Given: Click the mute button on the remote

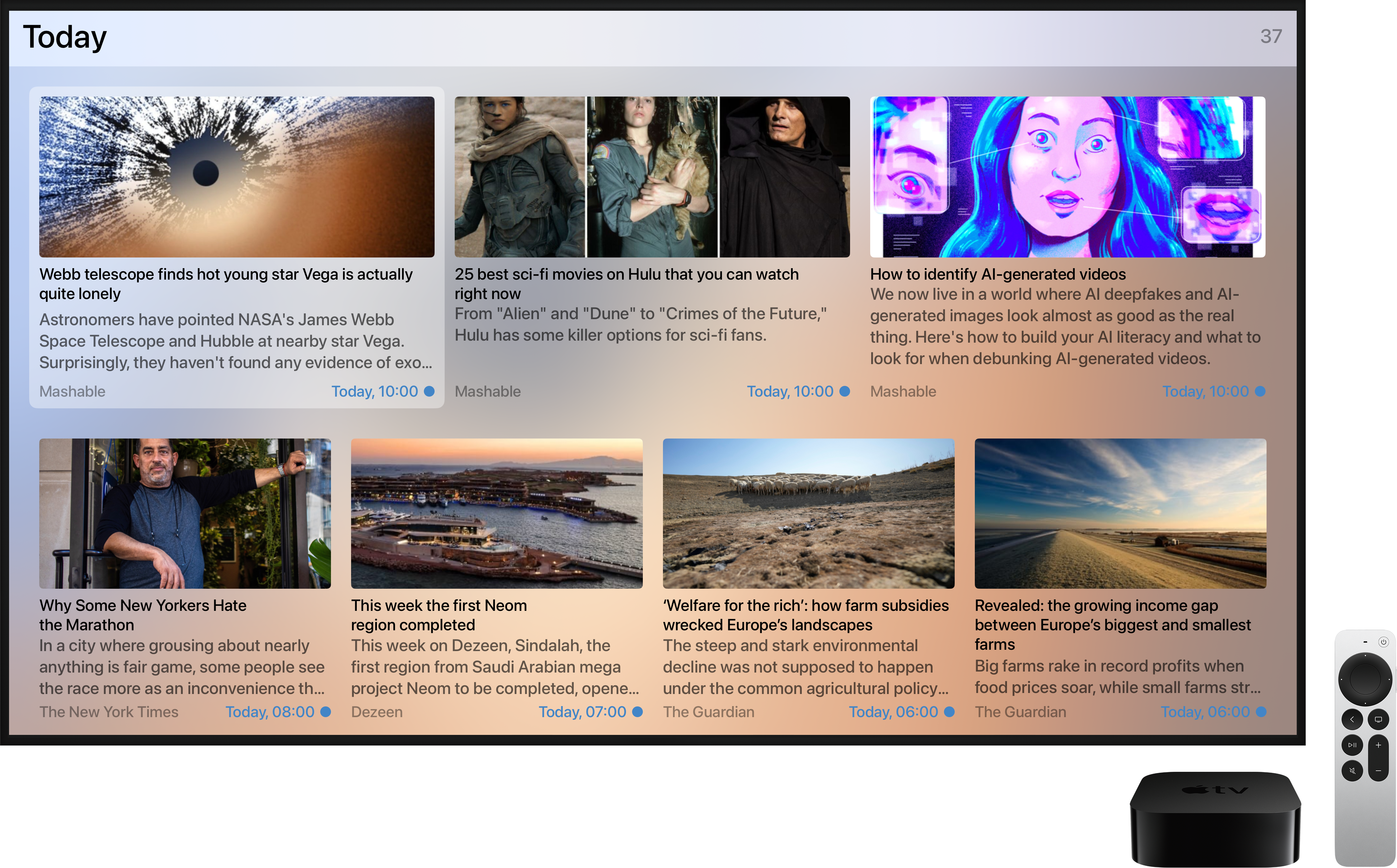Looking at the screenshot, I should point(1352,770).
